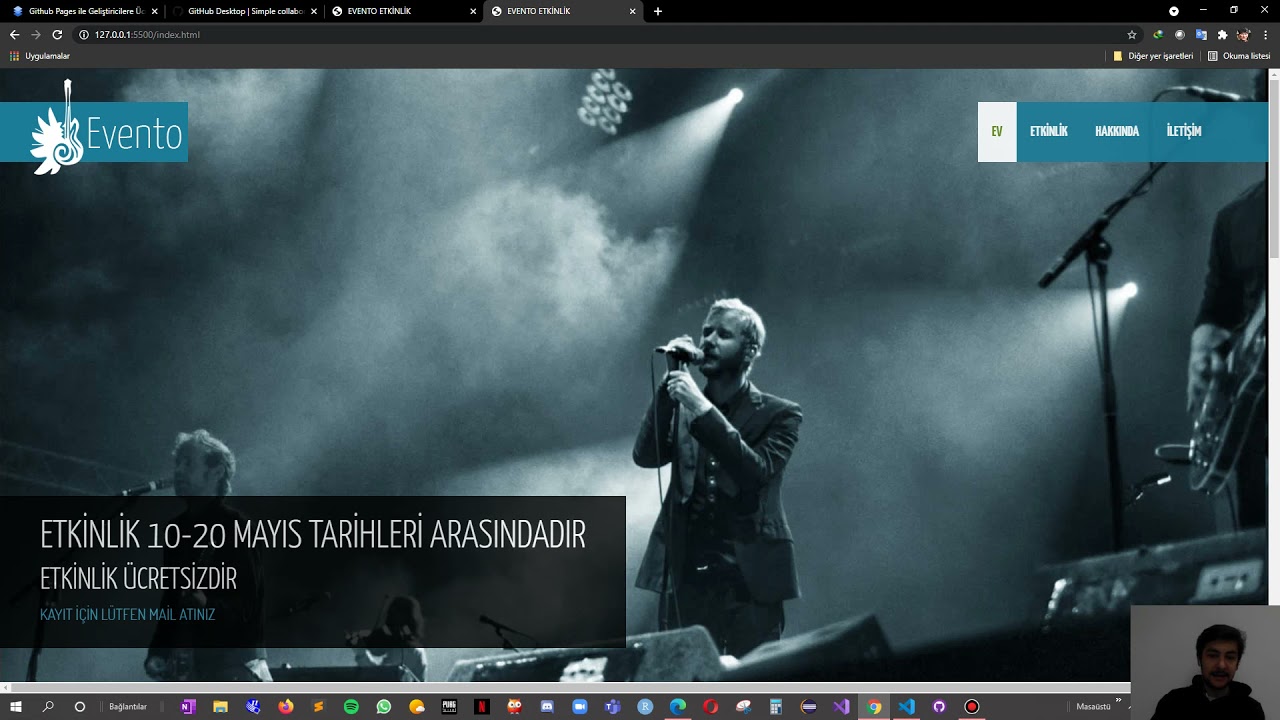Viewport: 1280px width, 720px height.
Task: Open WhatsApp from the taskbar
Action: (384, 706)
